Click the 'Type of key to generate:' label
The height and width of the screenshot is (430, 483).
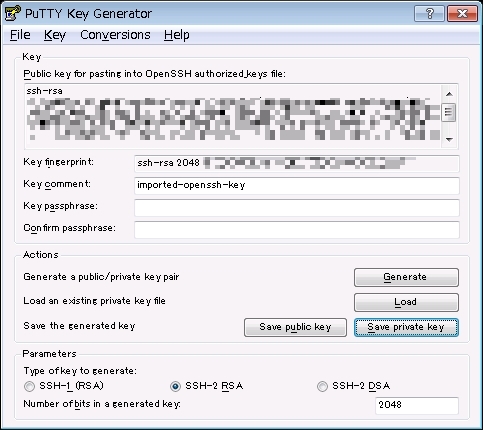click(x=80, y=371)
